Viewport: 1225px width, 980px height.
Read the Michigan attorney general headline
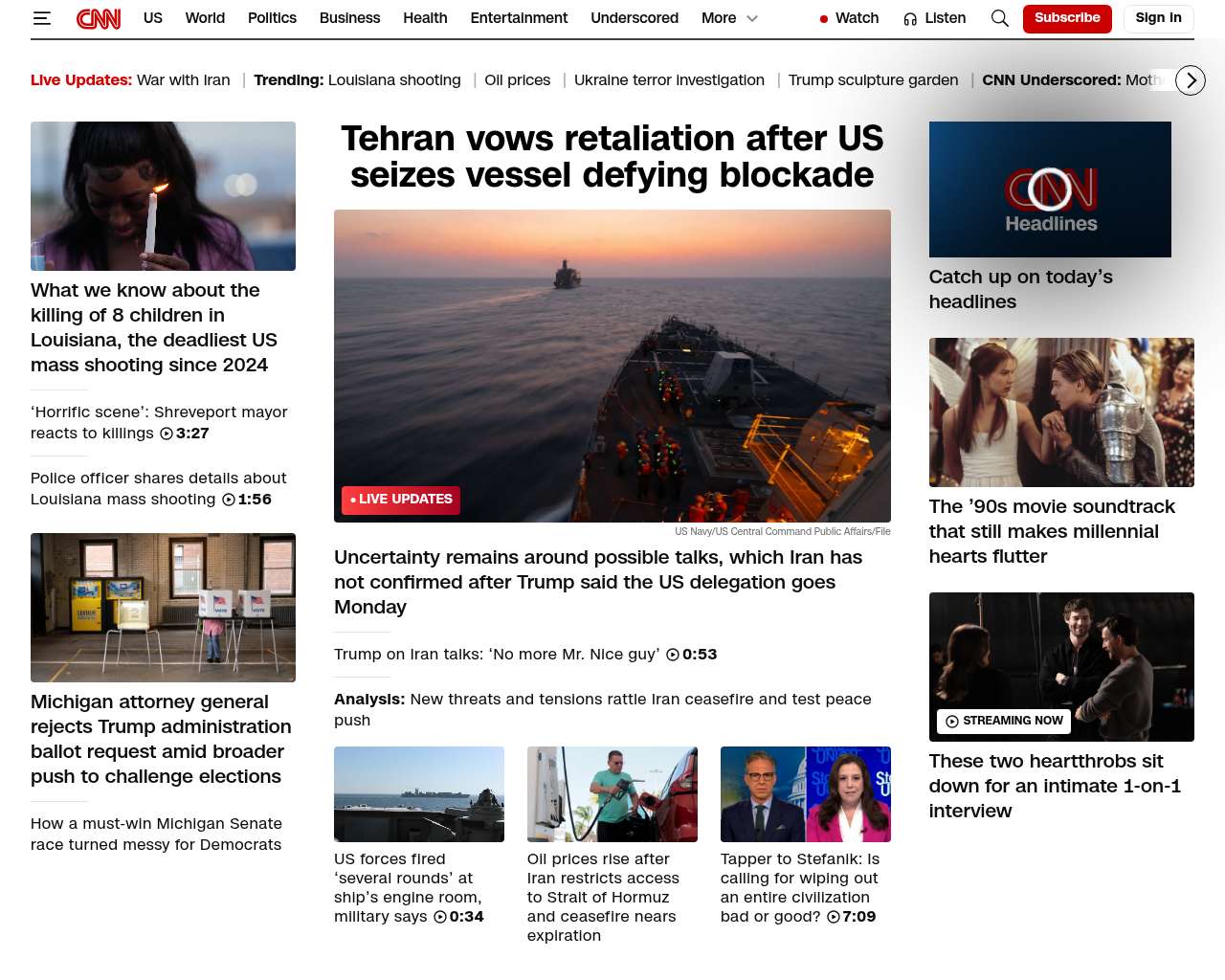[161, 739]
